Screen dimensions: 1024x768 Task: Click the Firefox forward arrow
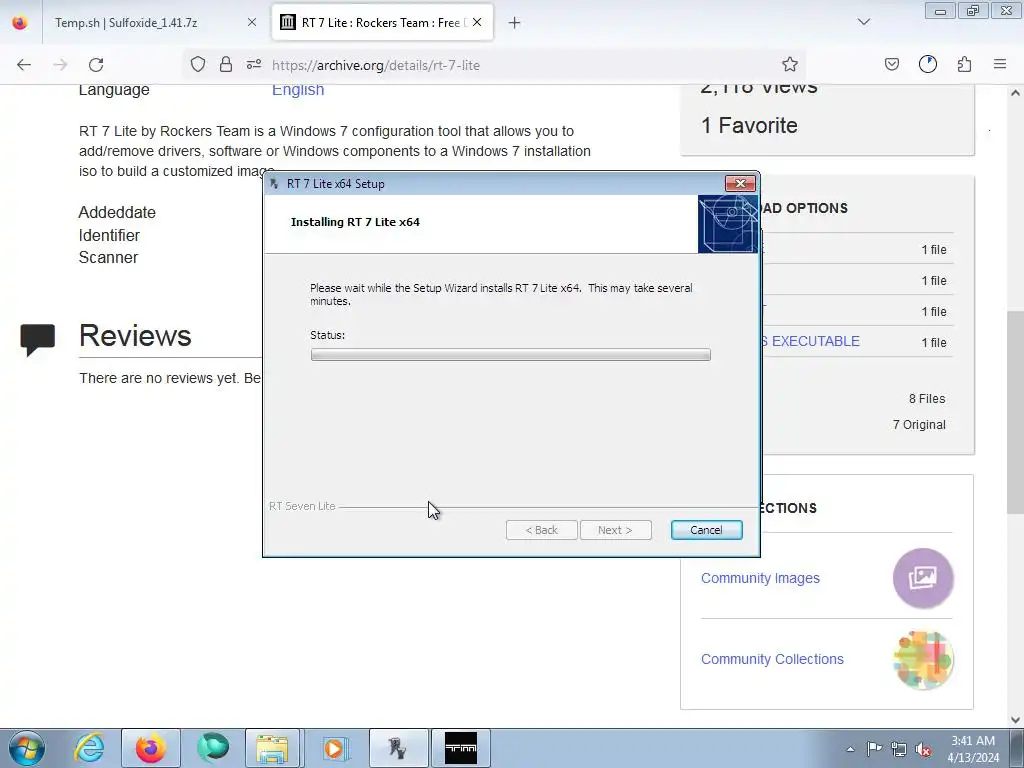(60, 65)
